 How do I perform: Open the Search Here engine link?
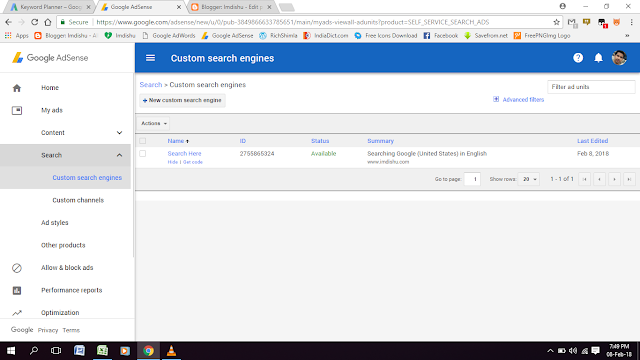coord(184,153)
